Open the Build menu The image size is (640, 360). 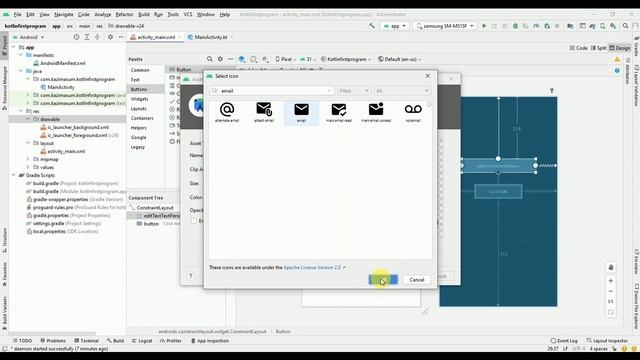pyautogui.click(x=144, y=14)
